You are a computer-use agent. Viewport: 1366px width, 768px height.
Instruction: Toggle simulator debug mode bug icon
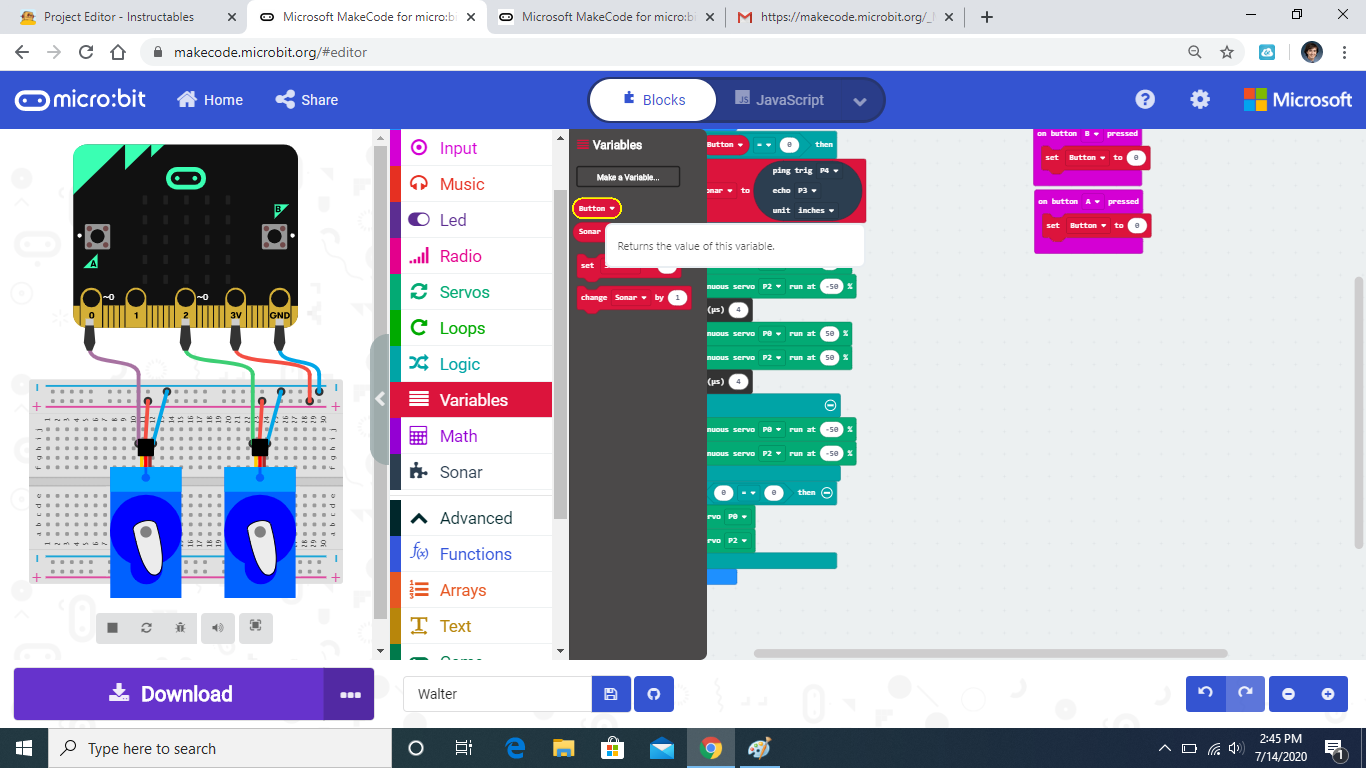click(x=180, y=627)
